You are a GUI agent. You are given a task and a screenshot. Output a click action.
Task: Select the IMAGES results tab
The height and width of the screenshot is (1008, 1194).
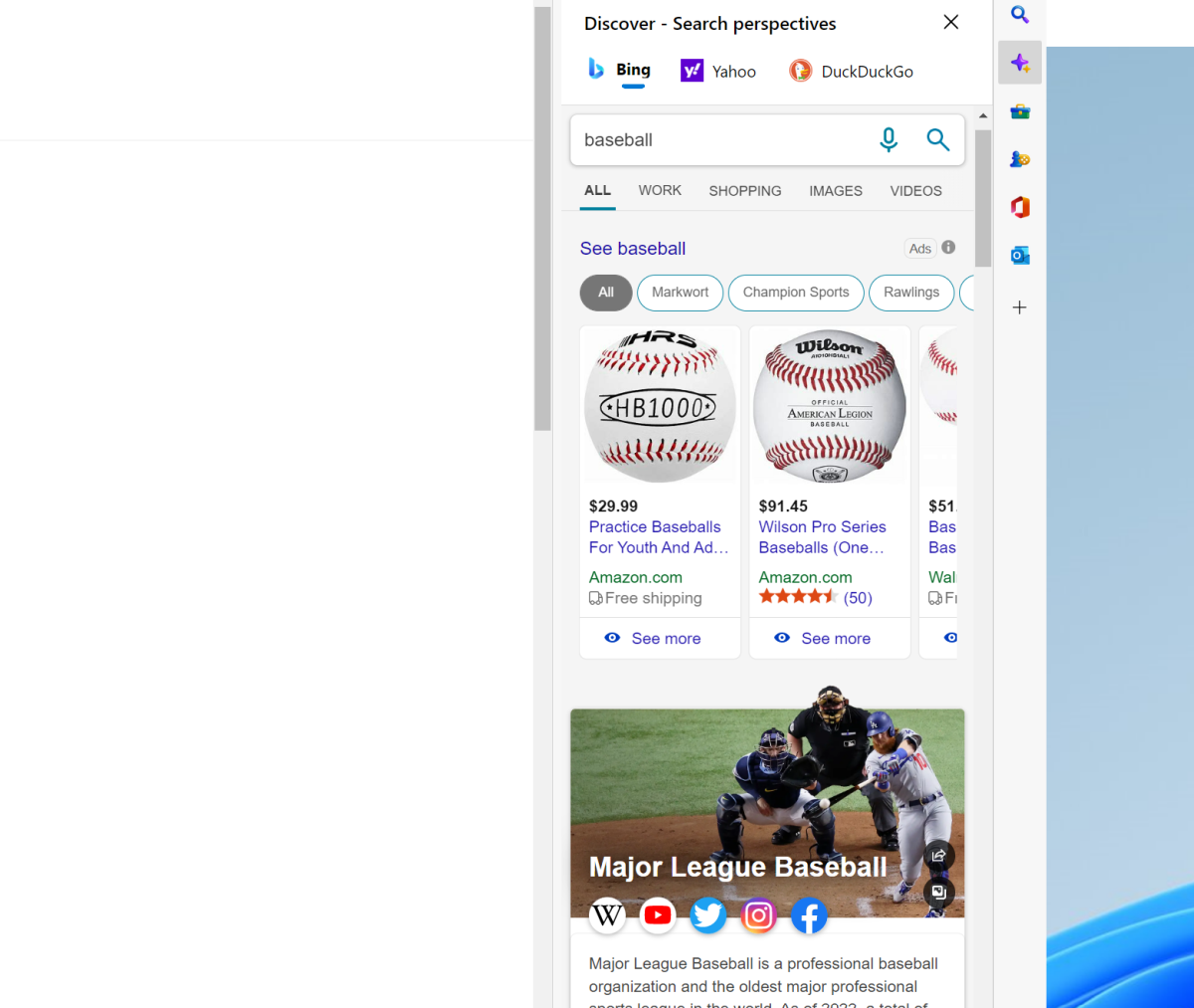click(836, 191)
